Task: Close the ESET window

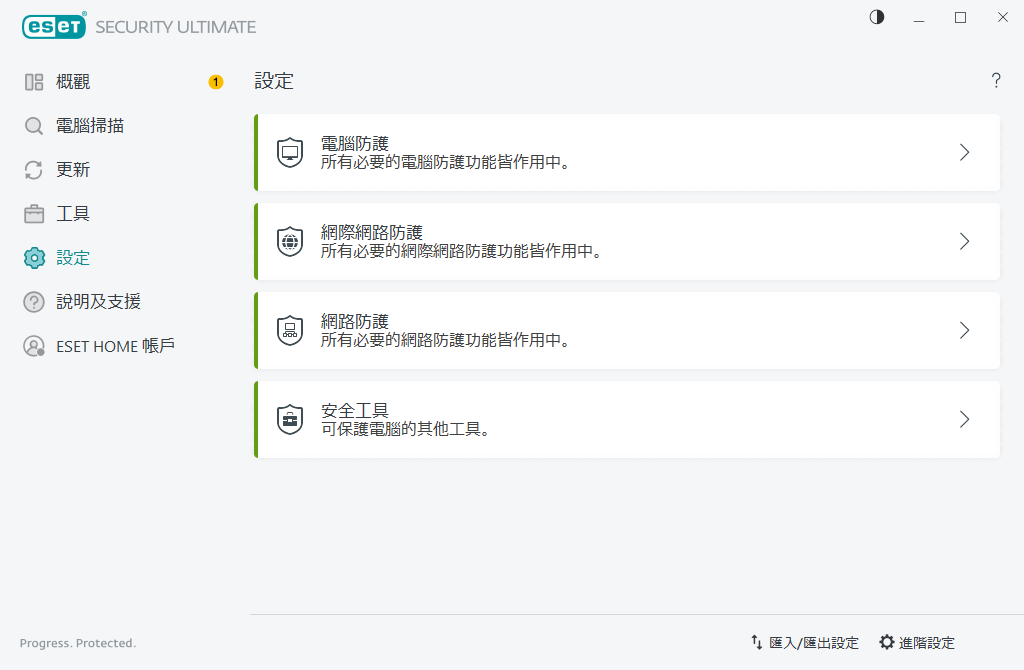Action: [1002, 18]
